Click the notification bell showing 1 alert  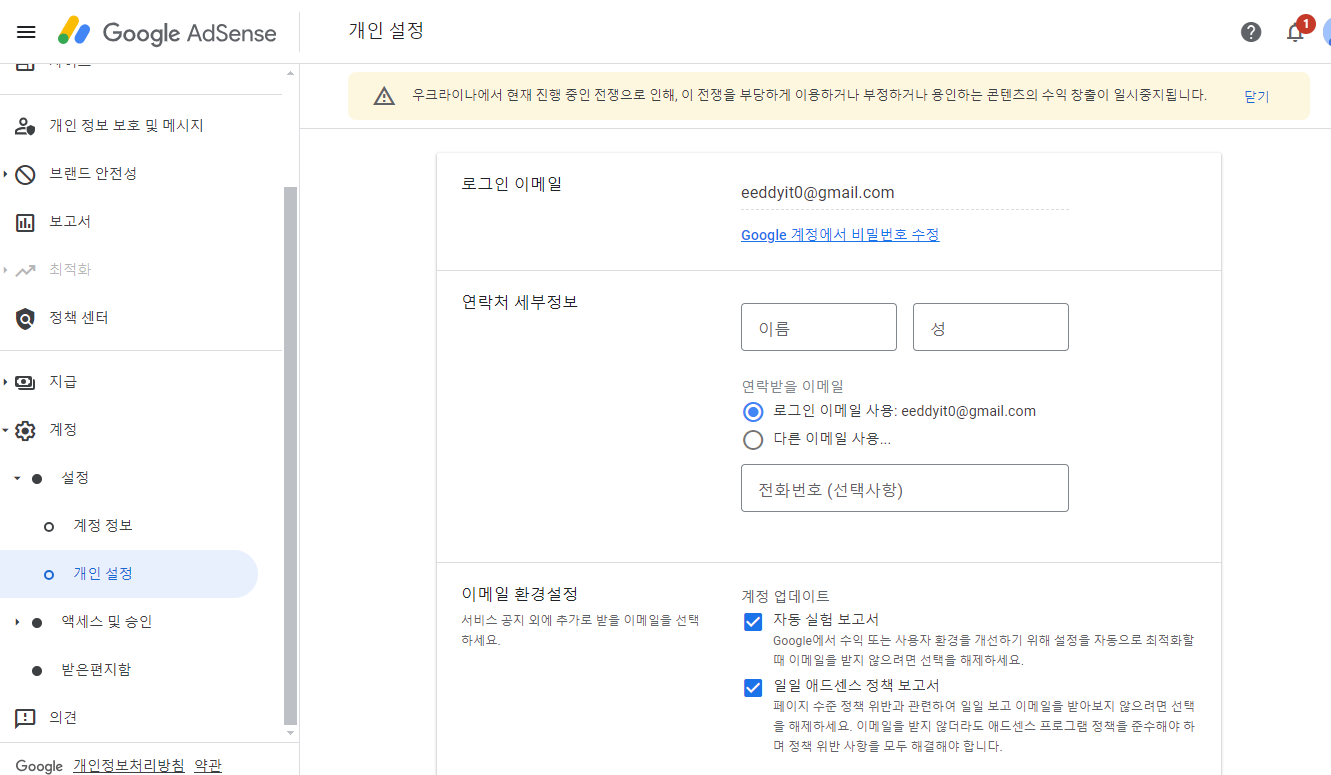pyautogui.click(x=1294, y=32)
